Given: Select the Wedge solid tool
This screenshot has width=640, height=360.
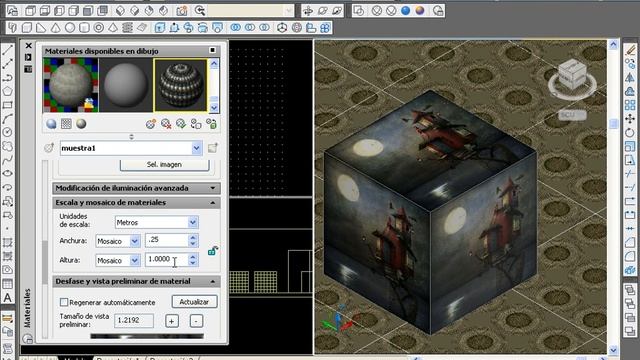Looking at the screenshot, I should click(x=41, y=27).
